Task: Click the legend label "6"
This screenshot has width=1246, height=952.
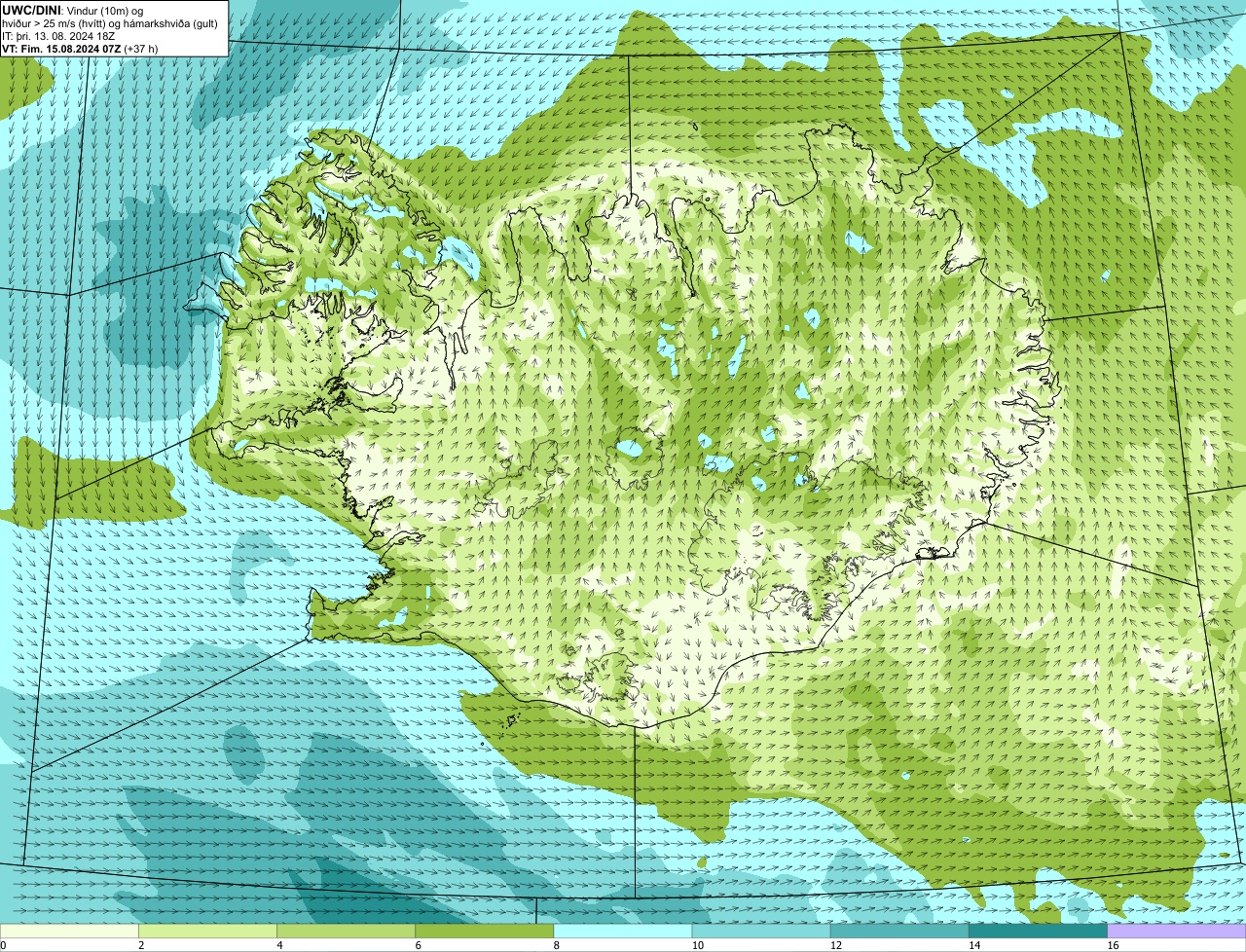Action: pyautogui.click(x=419, y=945)
